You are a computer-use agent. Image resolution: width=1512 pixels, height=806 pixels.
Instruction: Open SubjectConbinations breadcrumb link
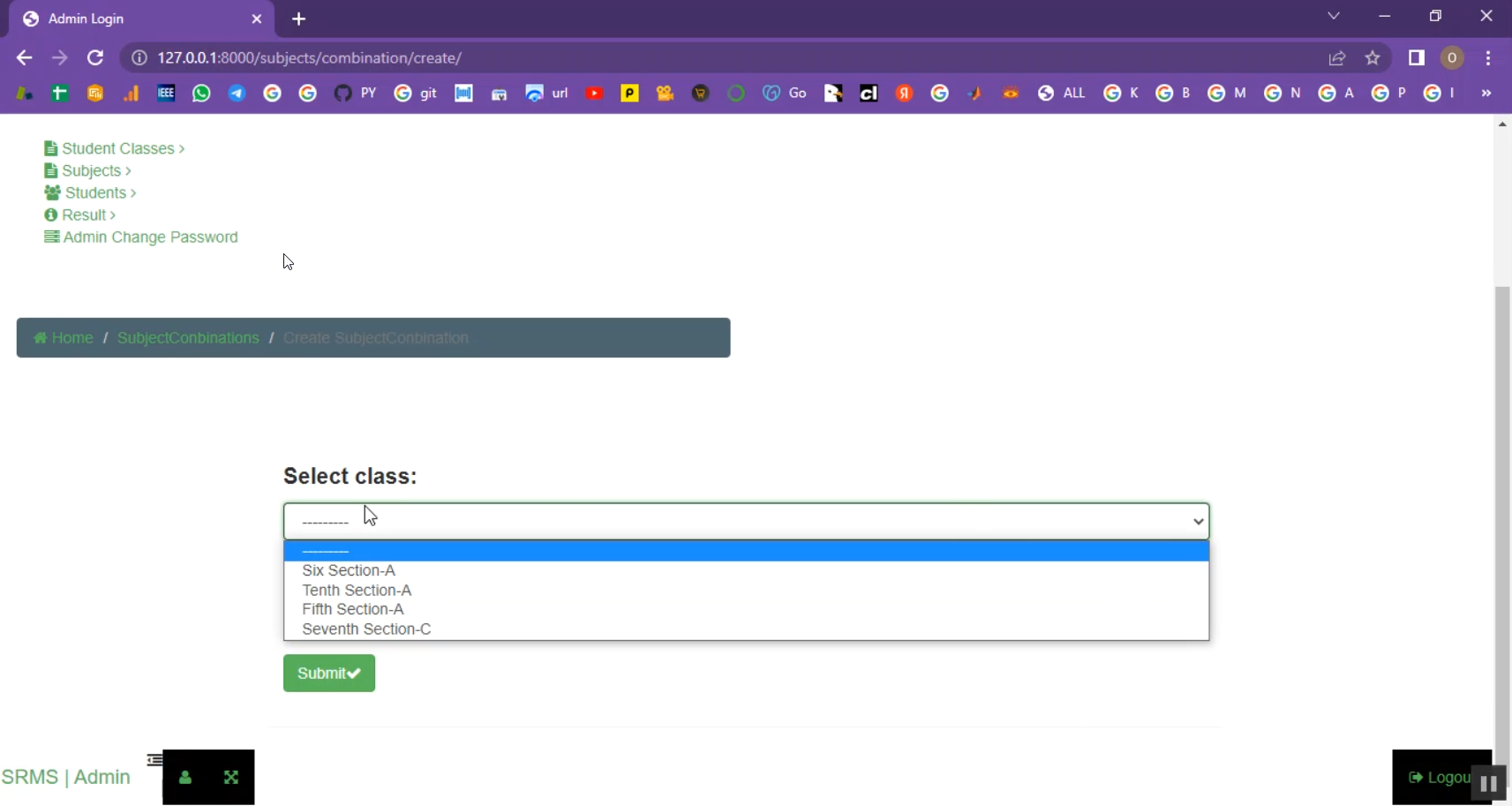tap(188, 338)
